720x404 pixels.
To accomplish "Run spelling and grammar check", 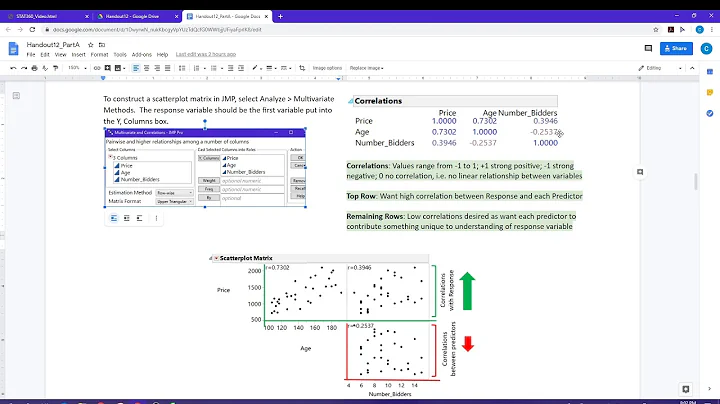I will click(x=45, y=68).
